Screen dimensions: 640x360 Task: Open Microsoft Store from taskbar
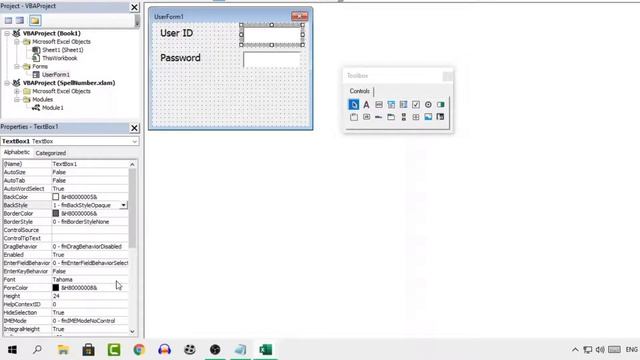88,349
